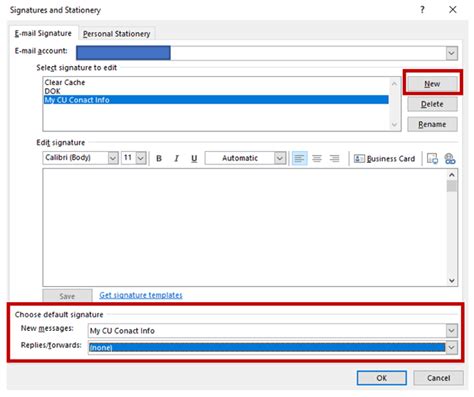Viewport: 474px width, 397px height.
Task: Click signature list scroll down arrow
Action: click(394, 125)
